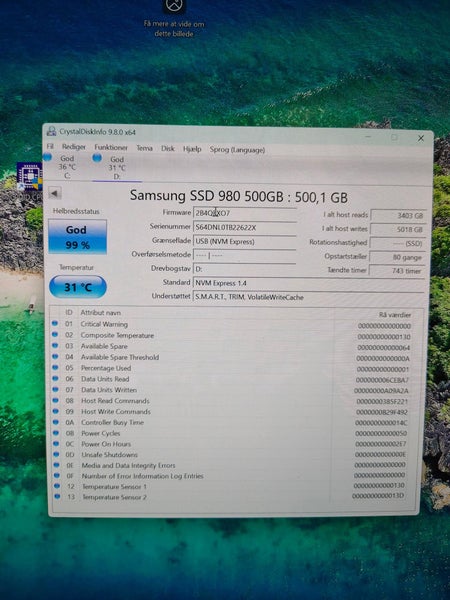Viewport: 450px width, 600px height.
Task: Click the God 99 % health status button
Action: 77,237
